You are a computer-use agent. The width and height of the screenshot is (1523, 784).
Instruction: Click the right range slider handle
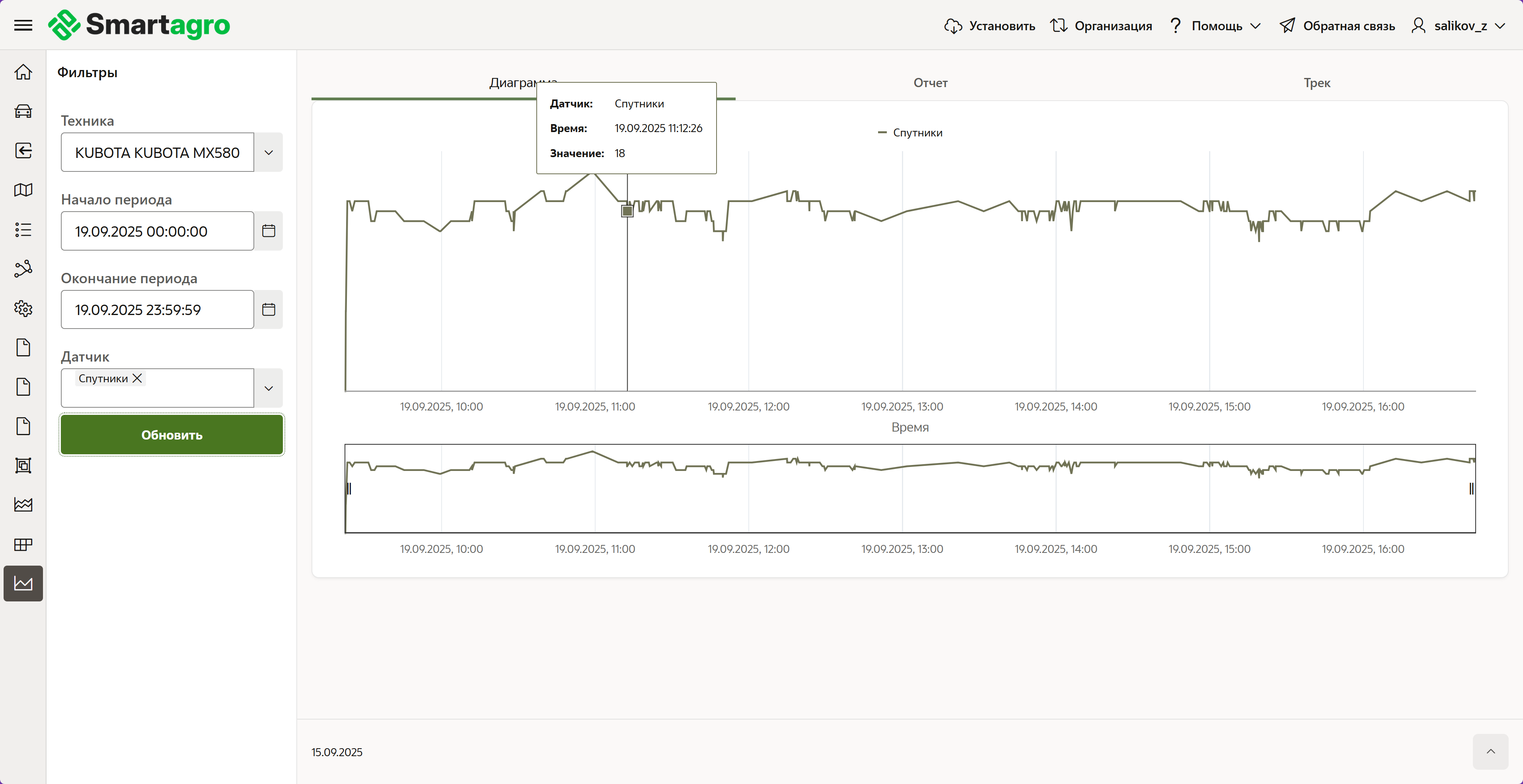(1471, 488)
